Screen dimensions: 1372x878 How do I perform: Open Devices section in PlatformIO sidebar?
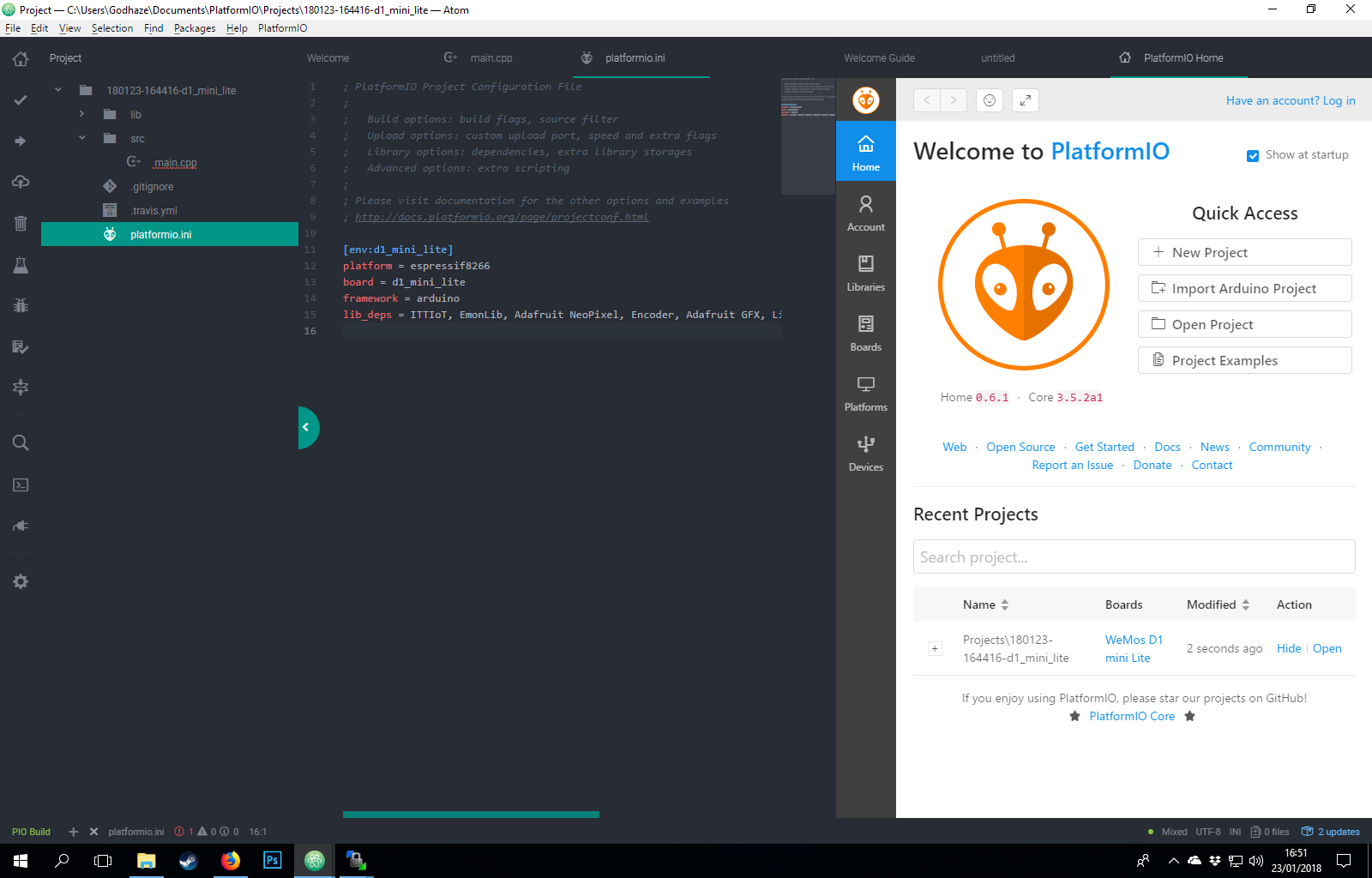tap(865, 452)
